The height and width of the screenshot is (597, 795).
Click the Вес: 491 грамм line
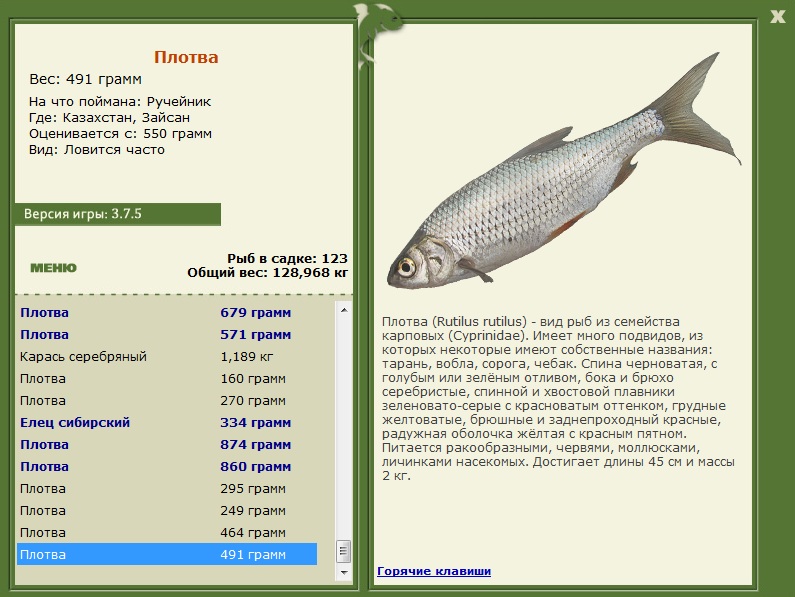pos(86,79)
